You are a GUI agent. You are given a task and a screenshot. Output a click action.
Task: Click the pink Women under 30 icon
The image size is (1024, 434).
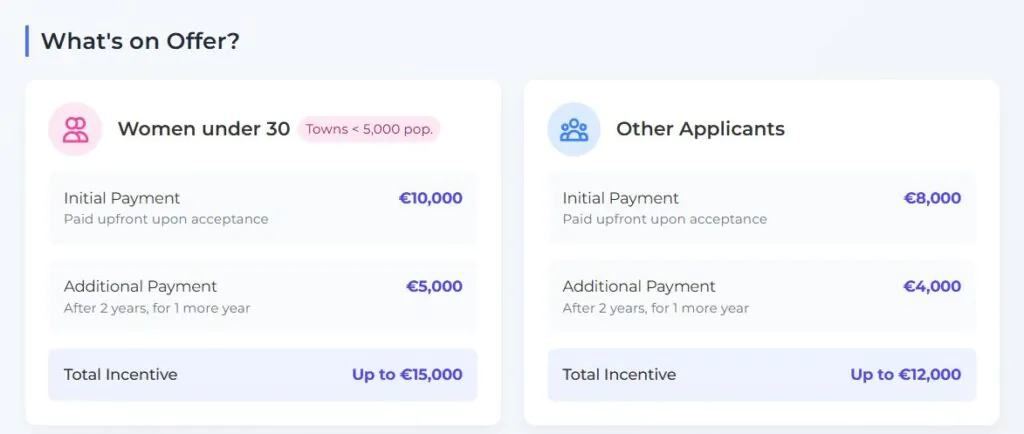coord(75,129)
